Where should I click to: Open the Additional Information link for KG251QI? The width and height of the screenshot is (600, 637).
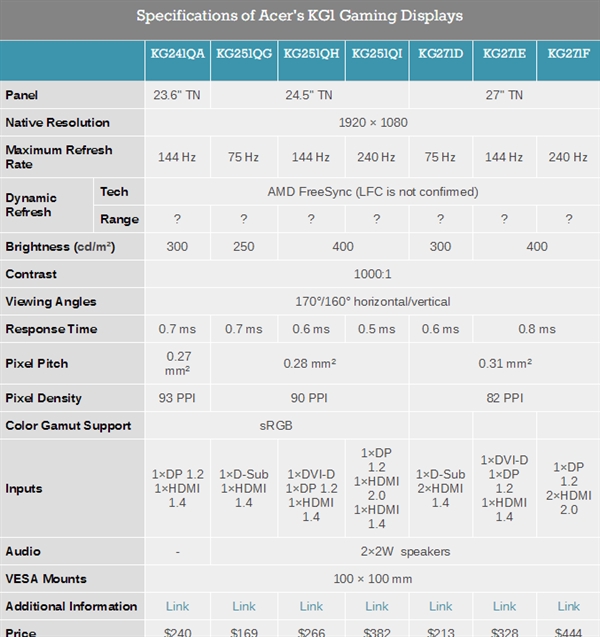click(x=377, y=606)
